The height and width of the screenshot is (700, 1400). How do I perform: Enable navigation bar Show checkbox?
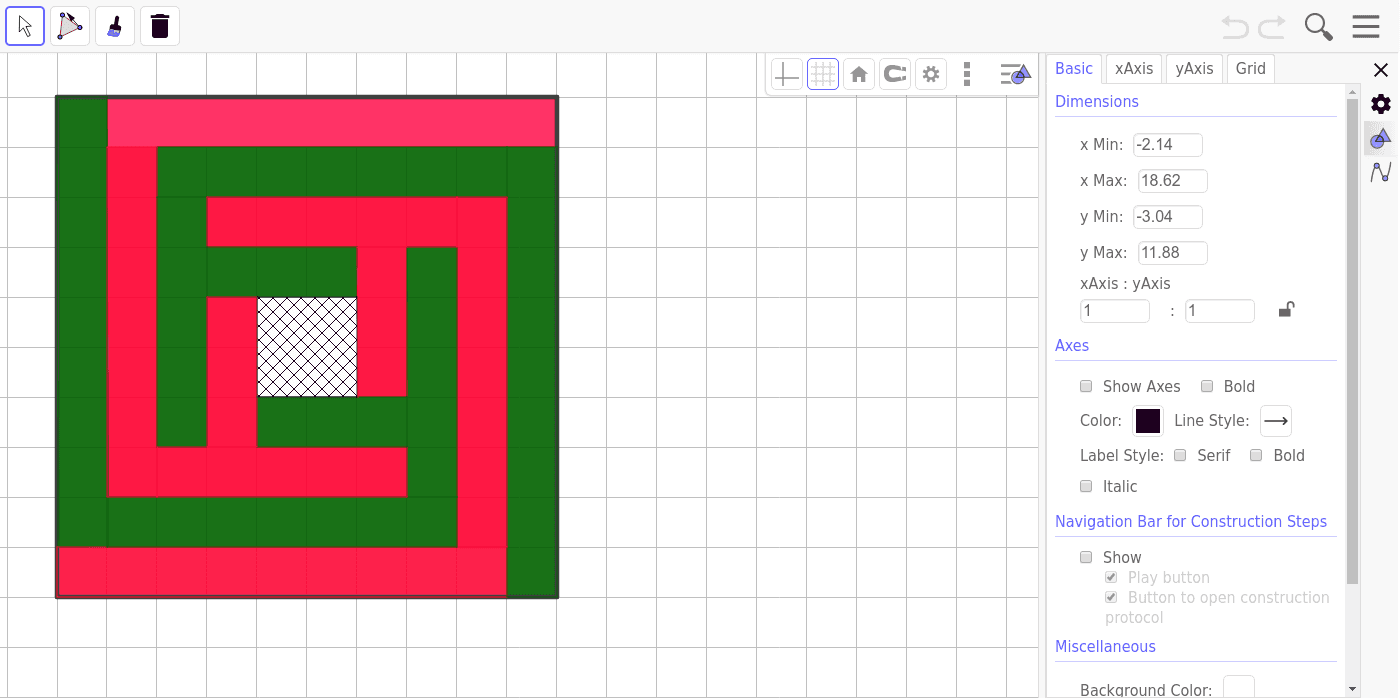tap(1086, 557)
